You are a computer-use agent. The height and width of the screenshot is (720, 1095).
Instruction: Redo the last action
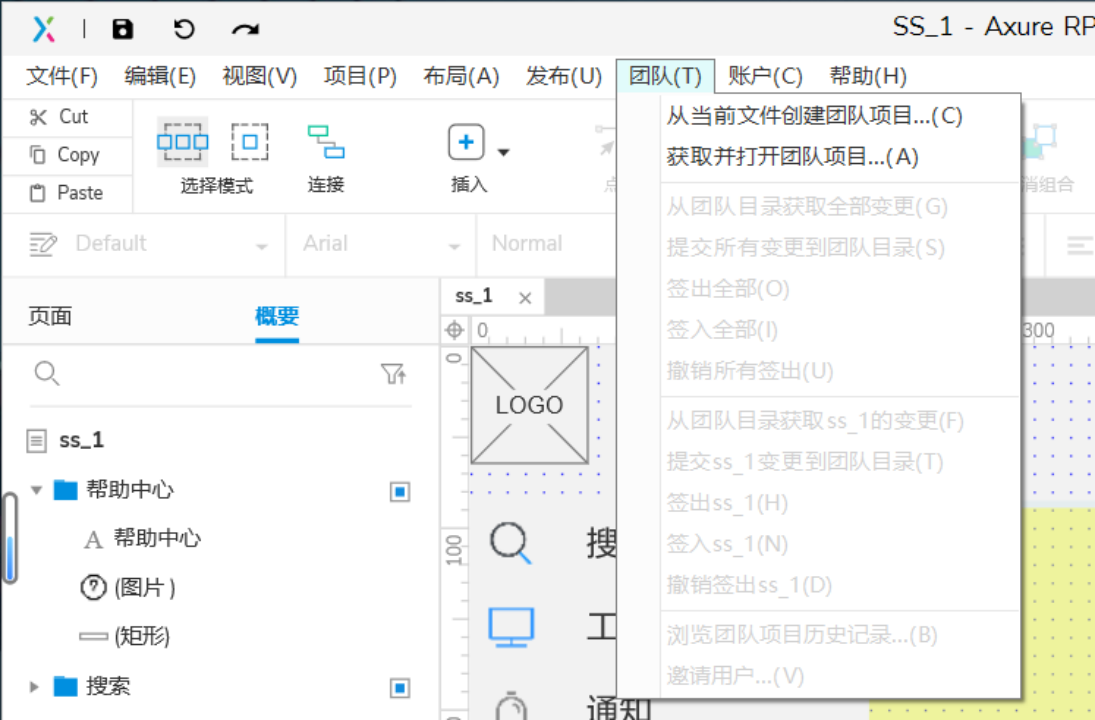pos(245,29)
